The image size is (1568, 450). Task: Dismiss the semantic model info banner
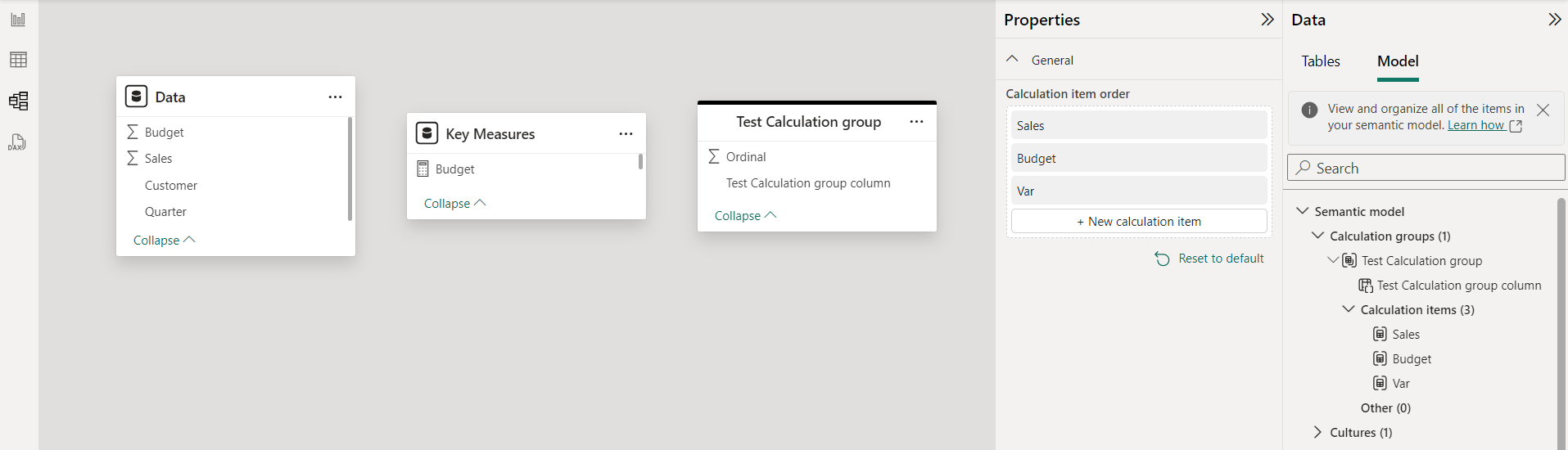tap(1543, 110)
